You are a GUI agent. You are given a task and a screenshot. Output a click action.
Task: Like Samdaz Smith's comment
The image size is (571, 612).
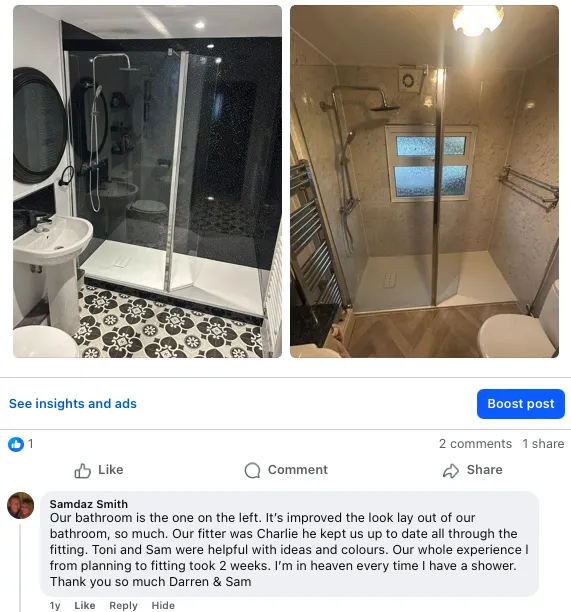pyautogui.click(x=85, y=605)
